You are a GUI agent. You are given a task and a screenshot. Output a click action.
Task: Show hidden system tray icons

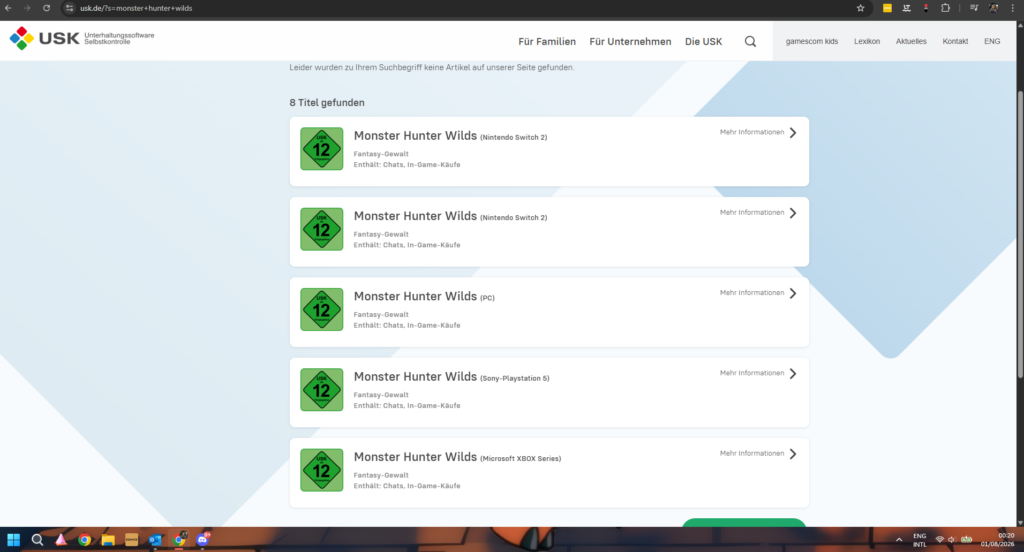(899, 540)
